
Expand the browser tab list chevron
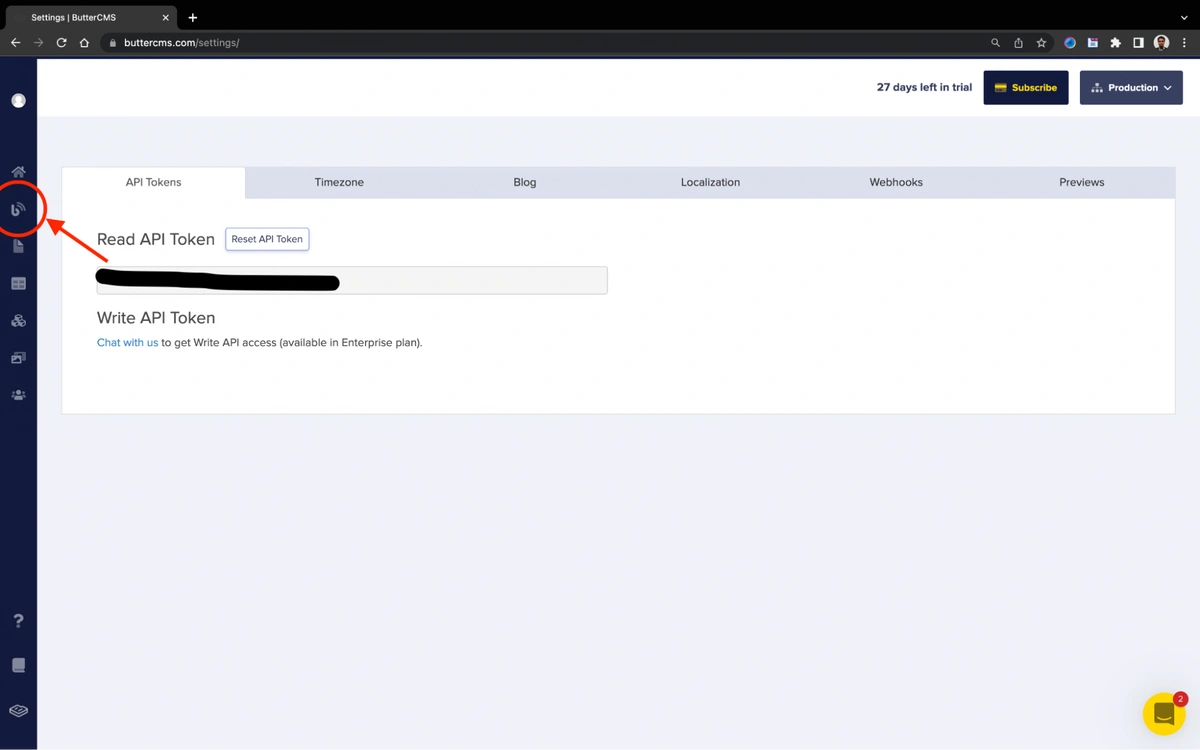coord(1185,18)
